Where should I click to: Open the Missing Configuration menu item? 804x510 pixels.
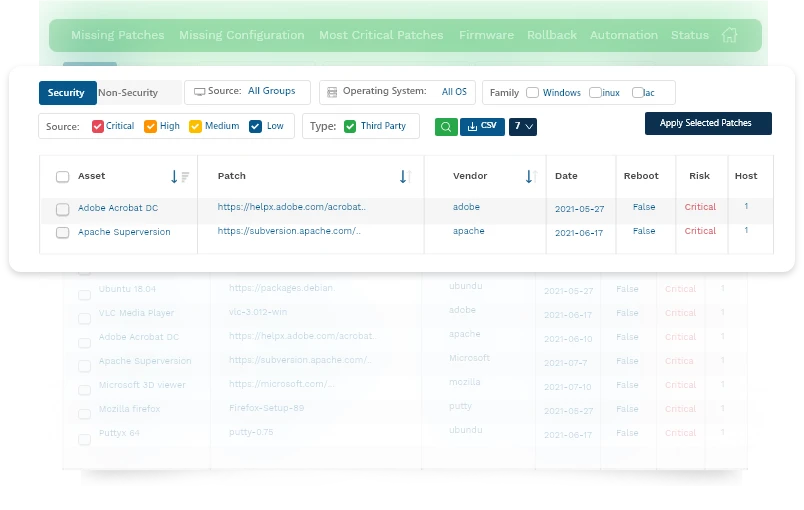pyautogui.click(x=242, y=35)
